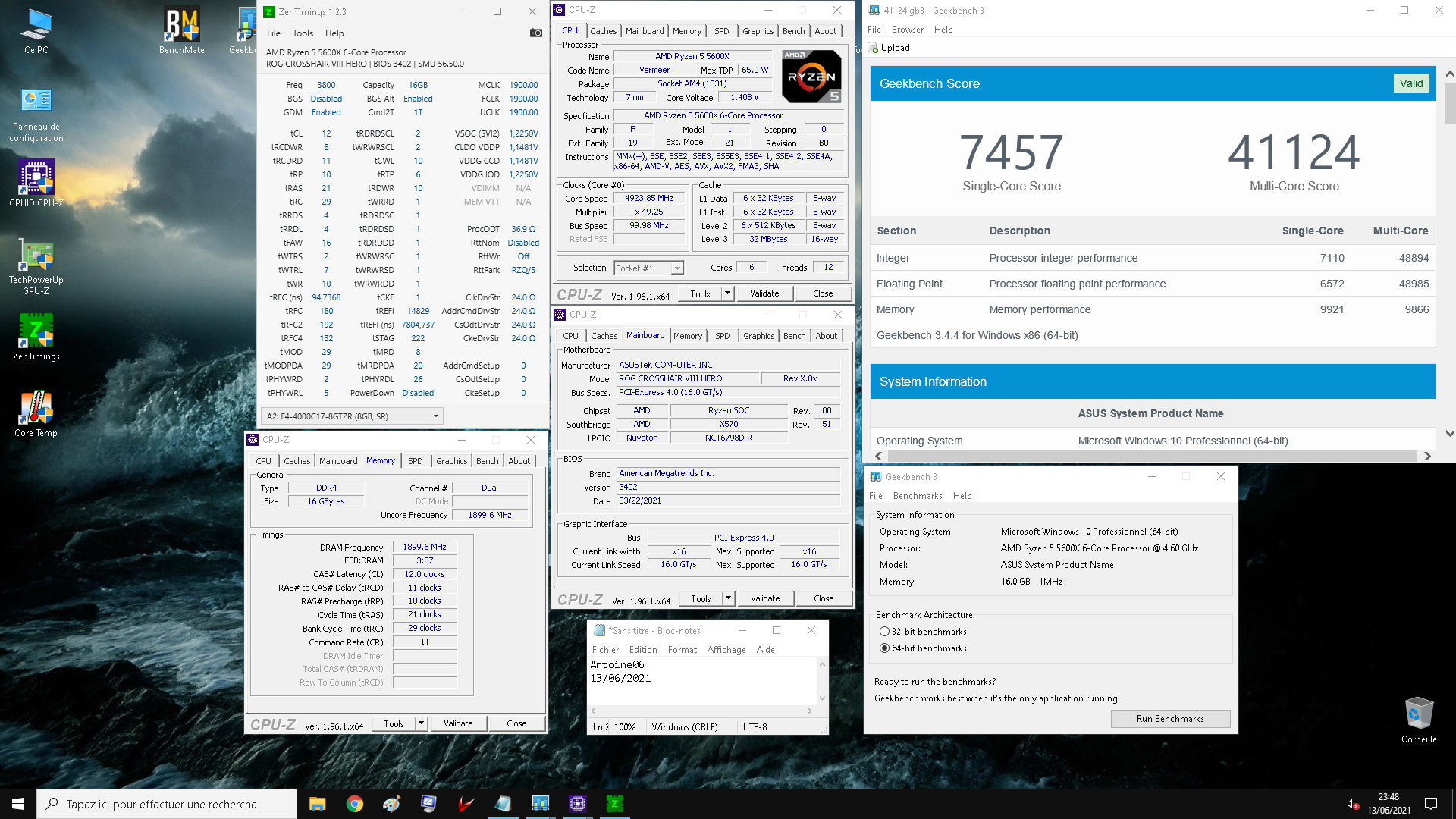Open the Socket #1 selection dropdown
The height and width of the screenshot is (819, 1456).
(649, 268)
